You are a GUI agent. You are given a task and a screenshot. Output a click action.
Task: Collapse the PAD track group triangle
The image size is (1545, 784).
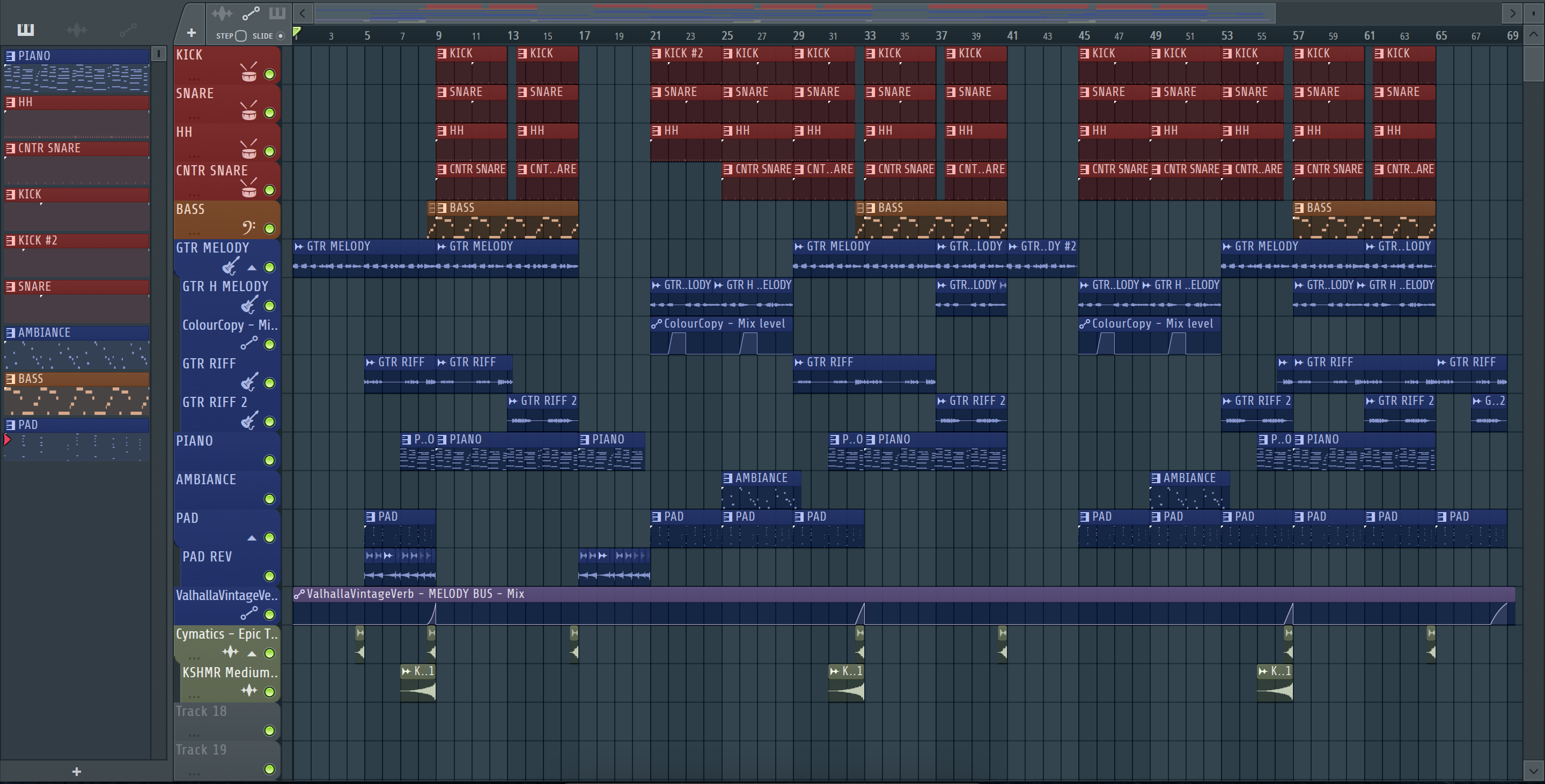pyautogui.click(x=252, y=538)
